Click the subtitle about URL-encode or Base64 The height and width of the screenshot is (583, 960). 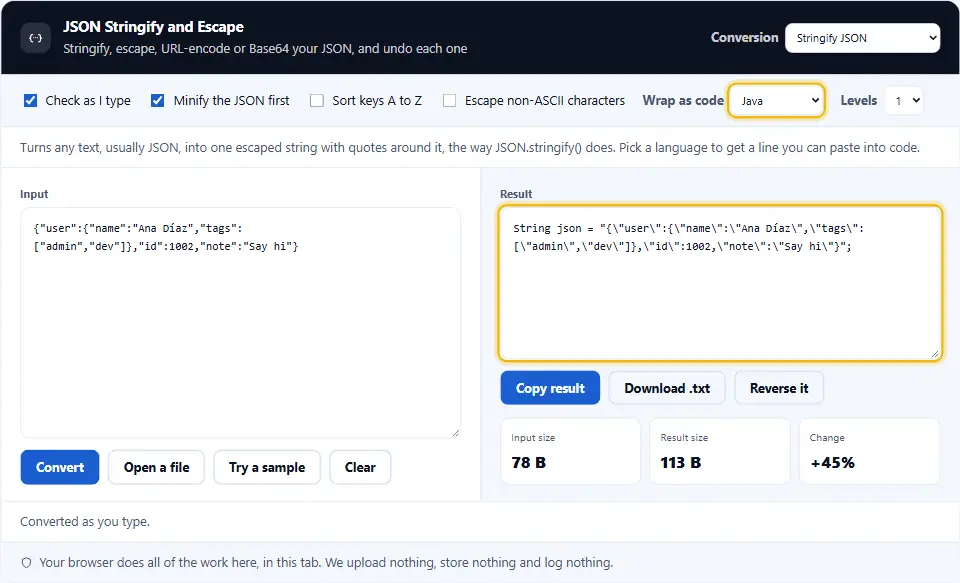(x=265, y=49)
